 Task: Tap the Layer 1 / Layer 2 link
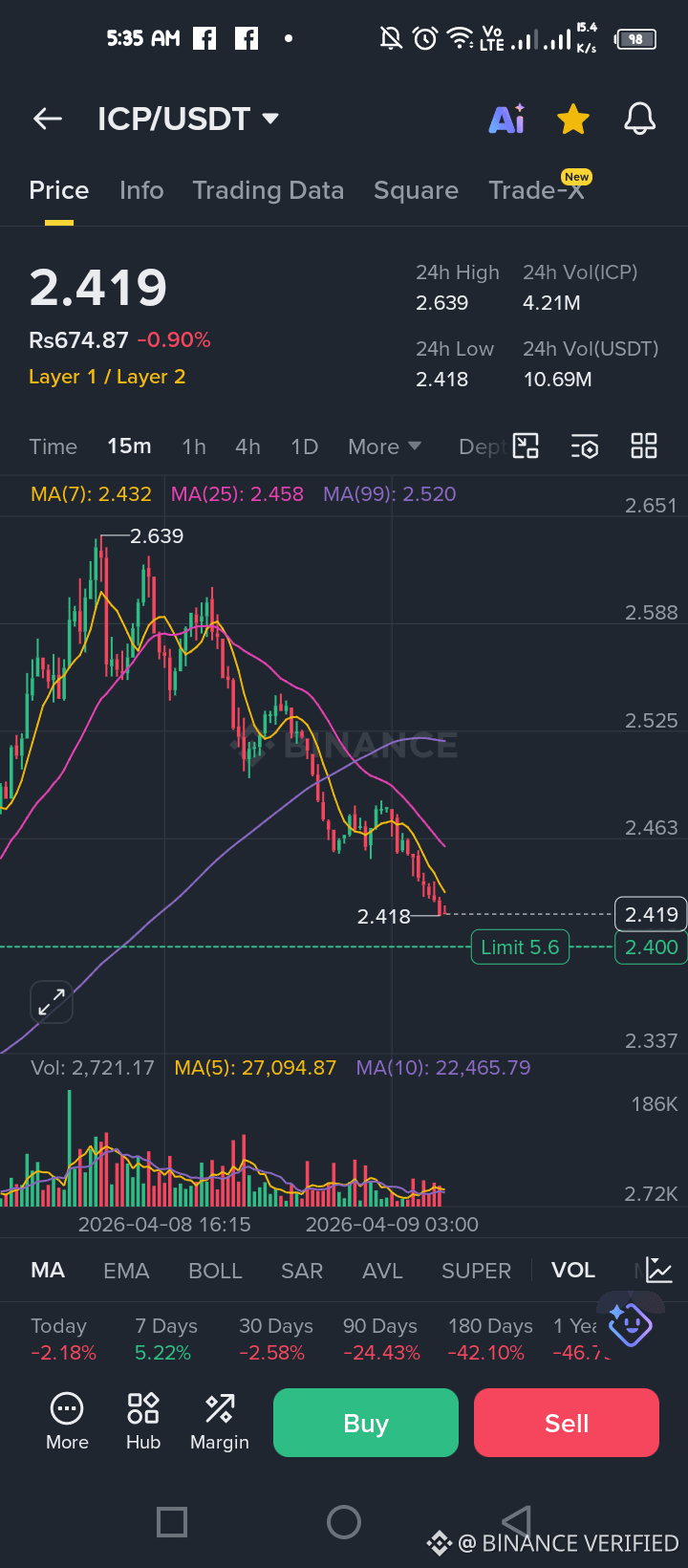107,377
